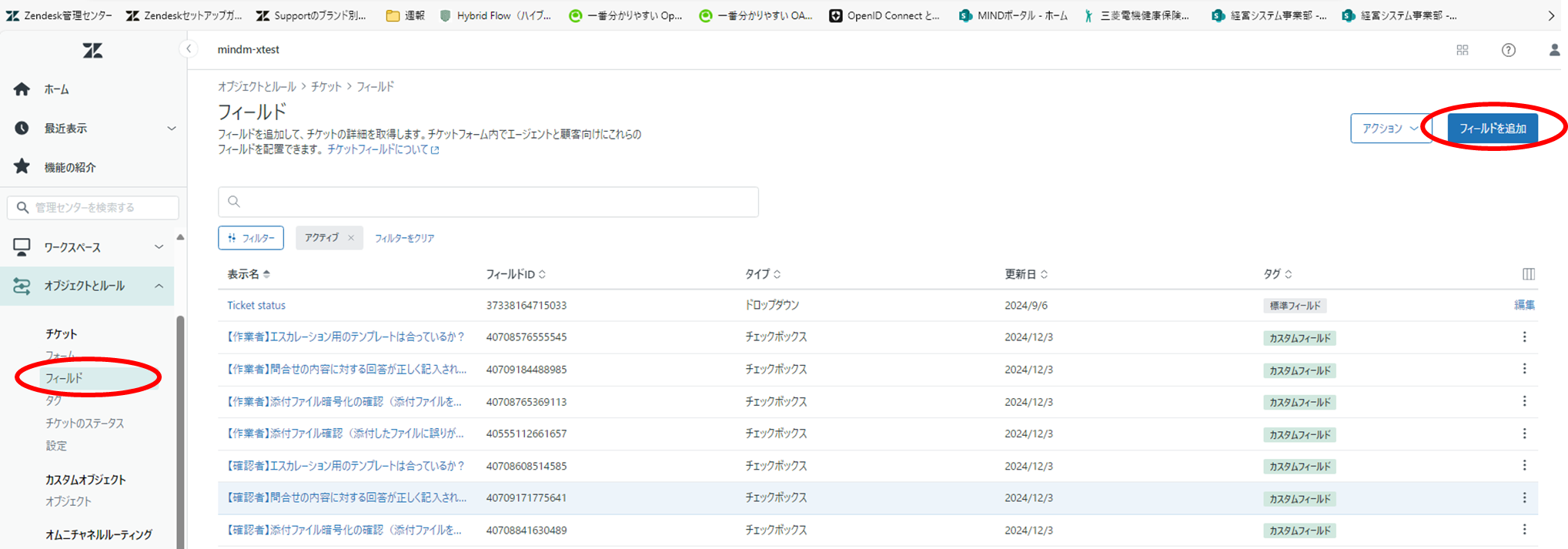This screenshot has width=1568, height=549.
Task: Click the ホーム home icon in sidebar
Action: pyautogui.click(x=22, y=89)
